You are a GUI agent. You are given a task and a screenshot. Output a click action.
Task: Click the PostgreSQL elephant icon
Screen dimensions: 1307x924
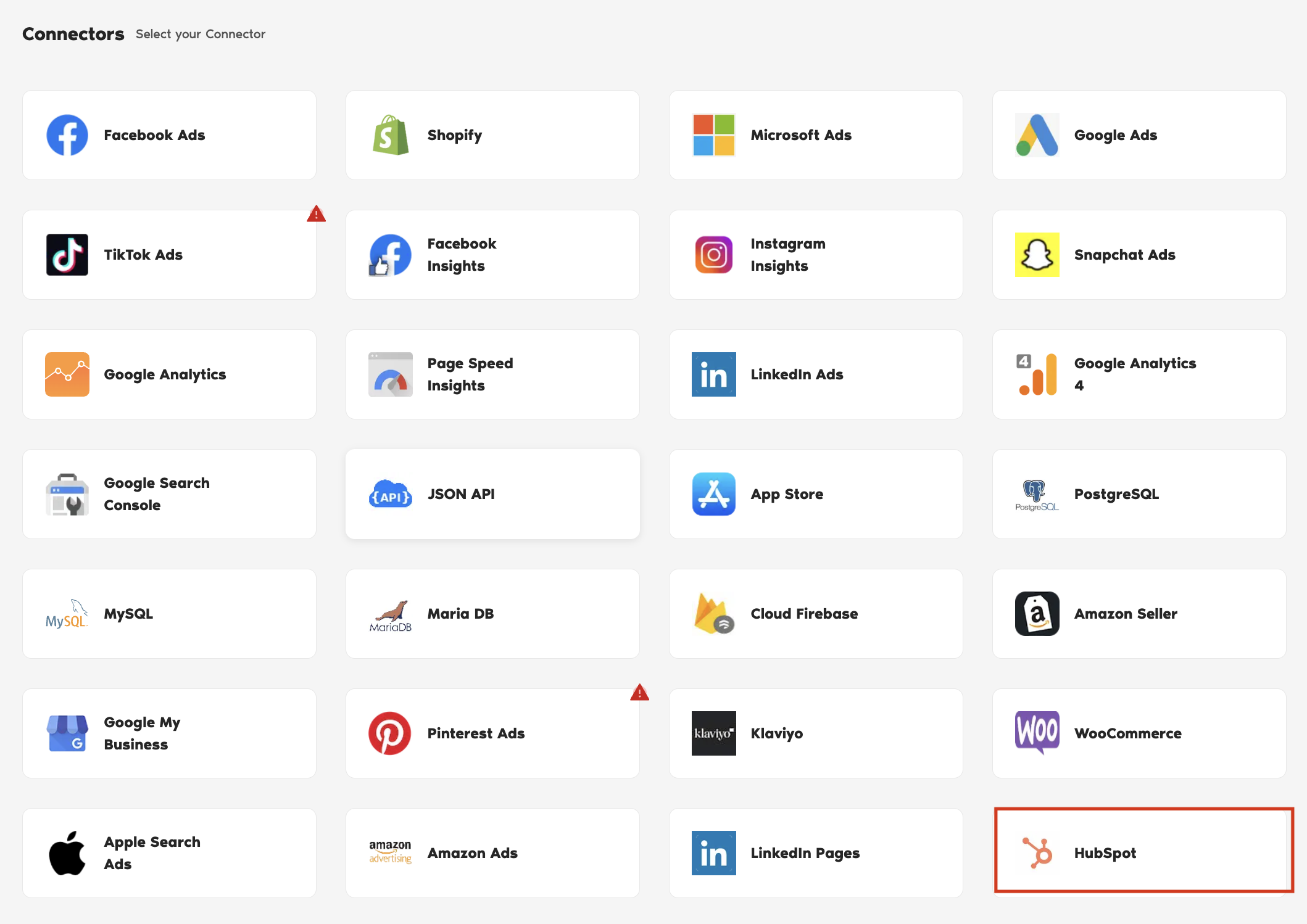[x=1037, y=495]
